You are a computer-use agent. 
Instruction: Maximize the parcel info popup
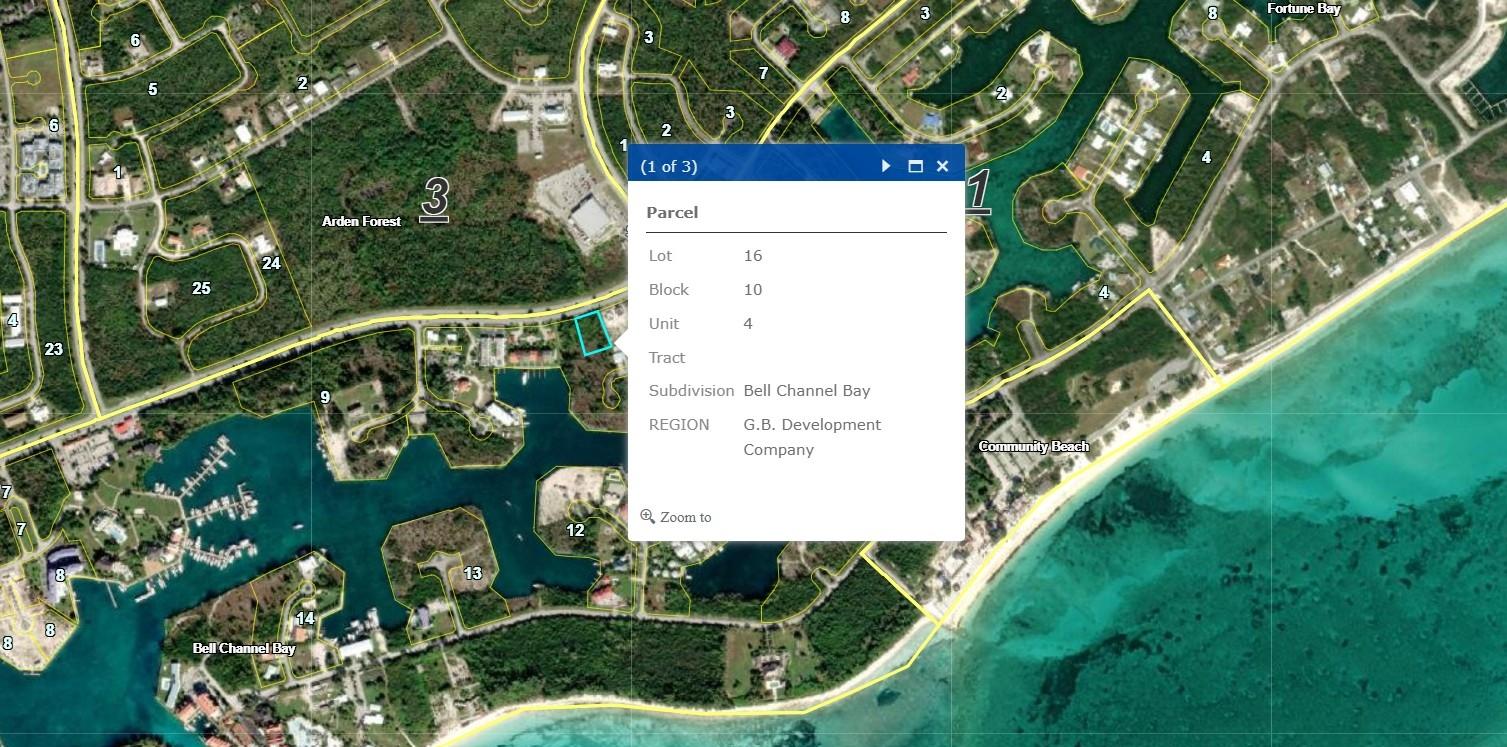pos(915,166)
